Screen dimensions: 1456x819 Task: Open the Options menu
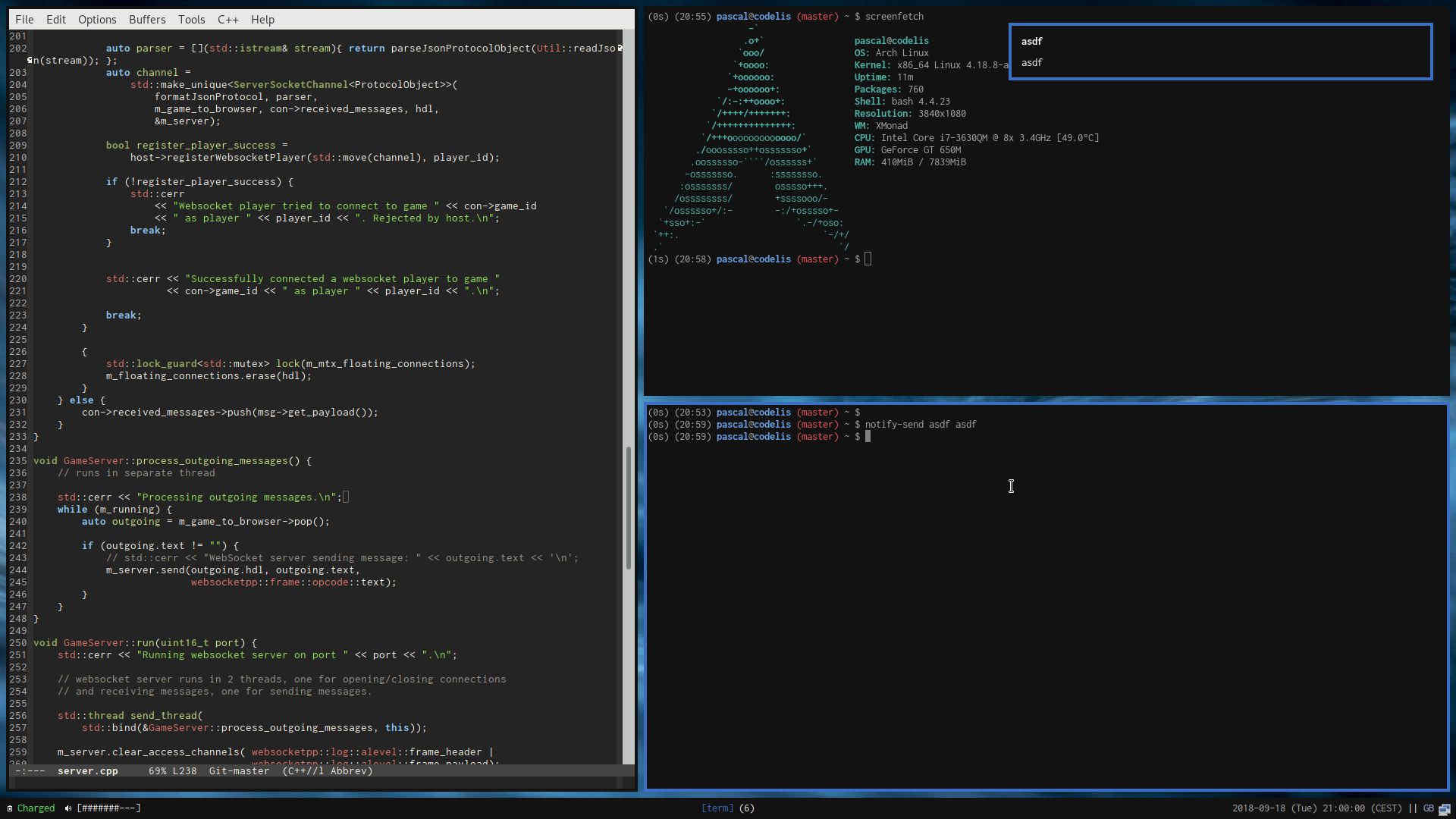pos(97,20)
